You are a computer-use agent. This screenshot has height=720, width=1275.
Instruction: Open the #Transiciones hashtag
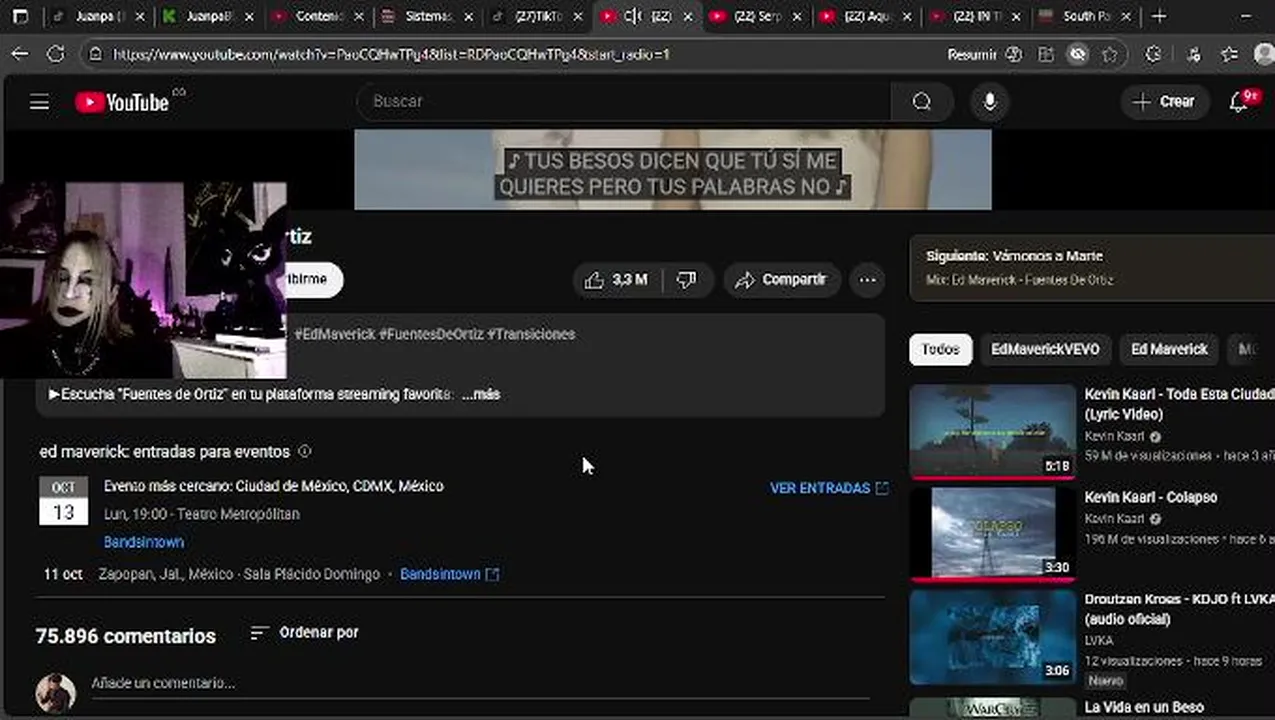coord(531,334)
